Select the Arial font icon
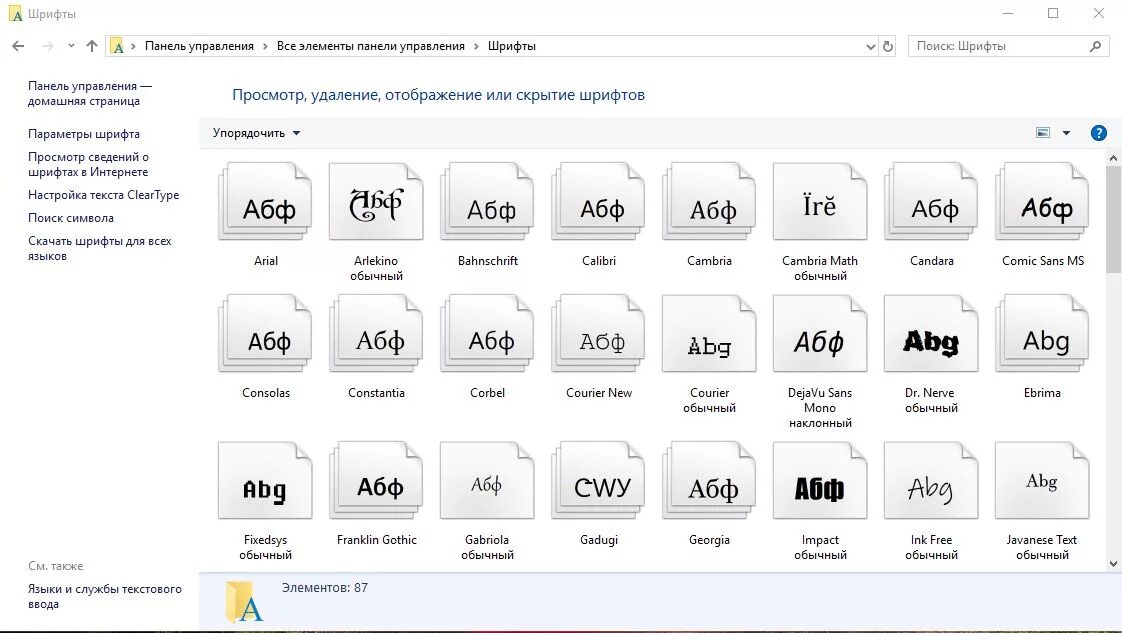Screen dimensions: 1122x633 coord(265,202)
